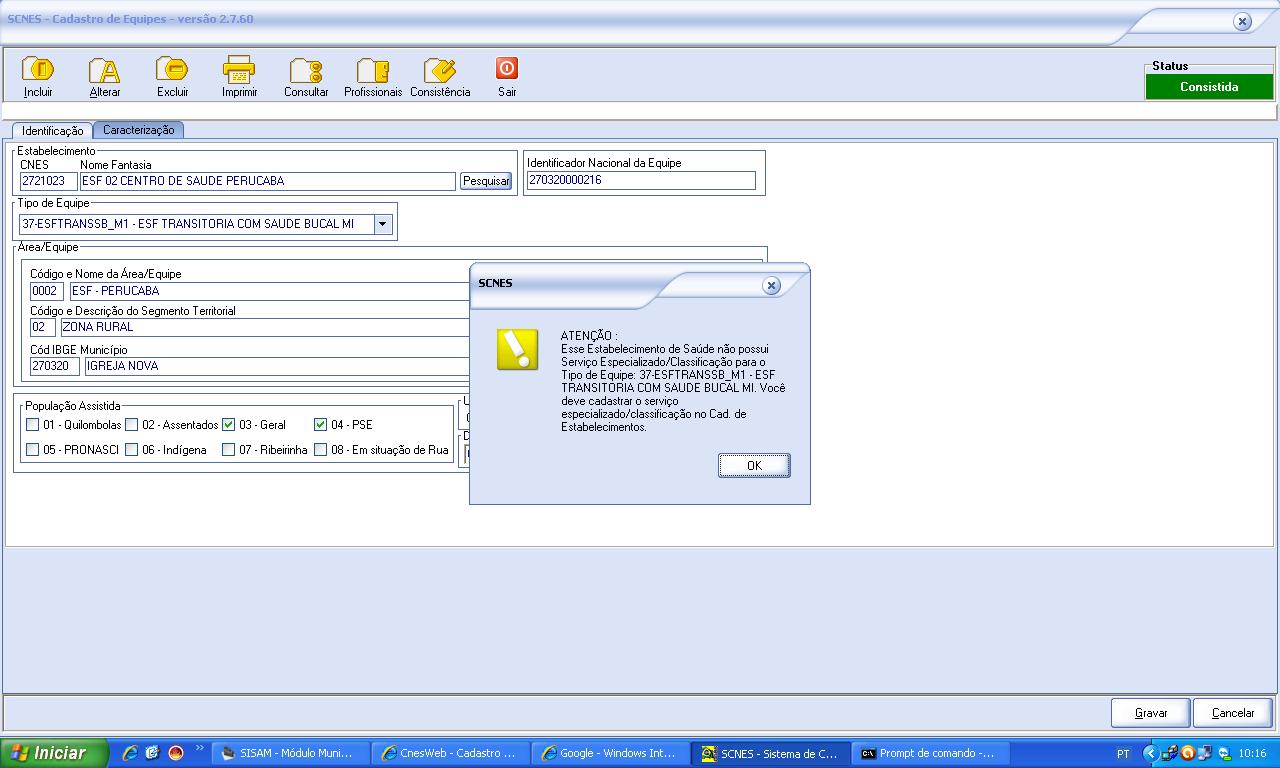Enable the 07 - Ribeirinha checkbox
Image resolution: width=1280 pixels, height=768 pixels.
[229, 450]
